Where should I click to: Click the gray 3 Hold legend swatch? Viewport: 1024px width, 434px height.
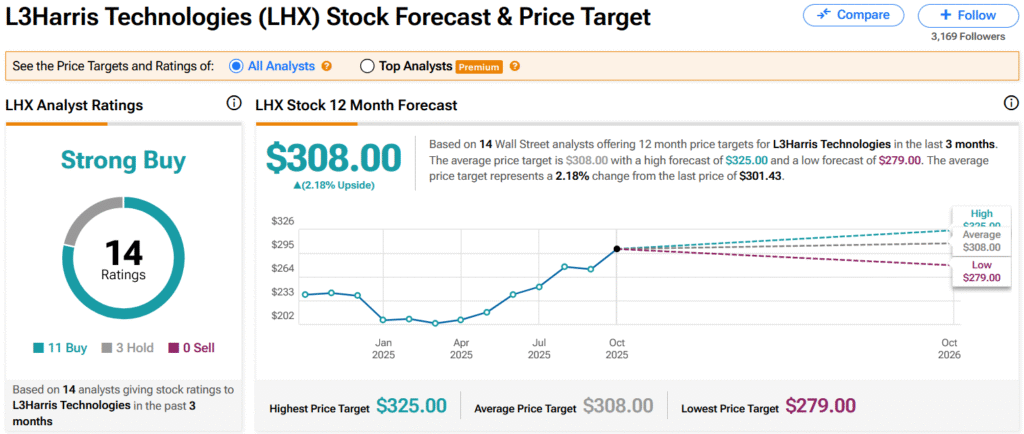point(108,348)
